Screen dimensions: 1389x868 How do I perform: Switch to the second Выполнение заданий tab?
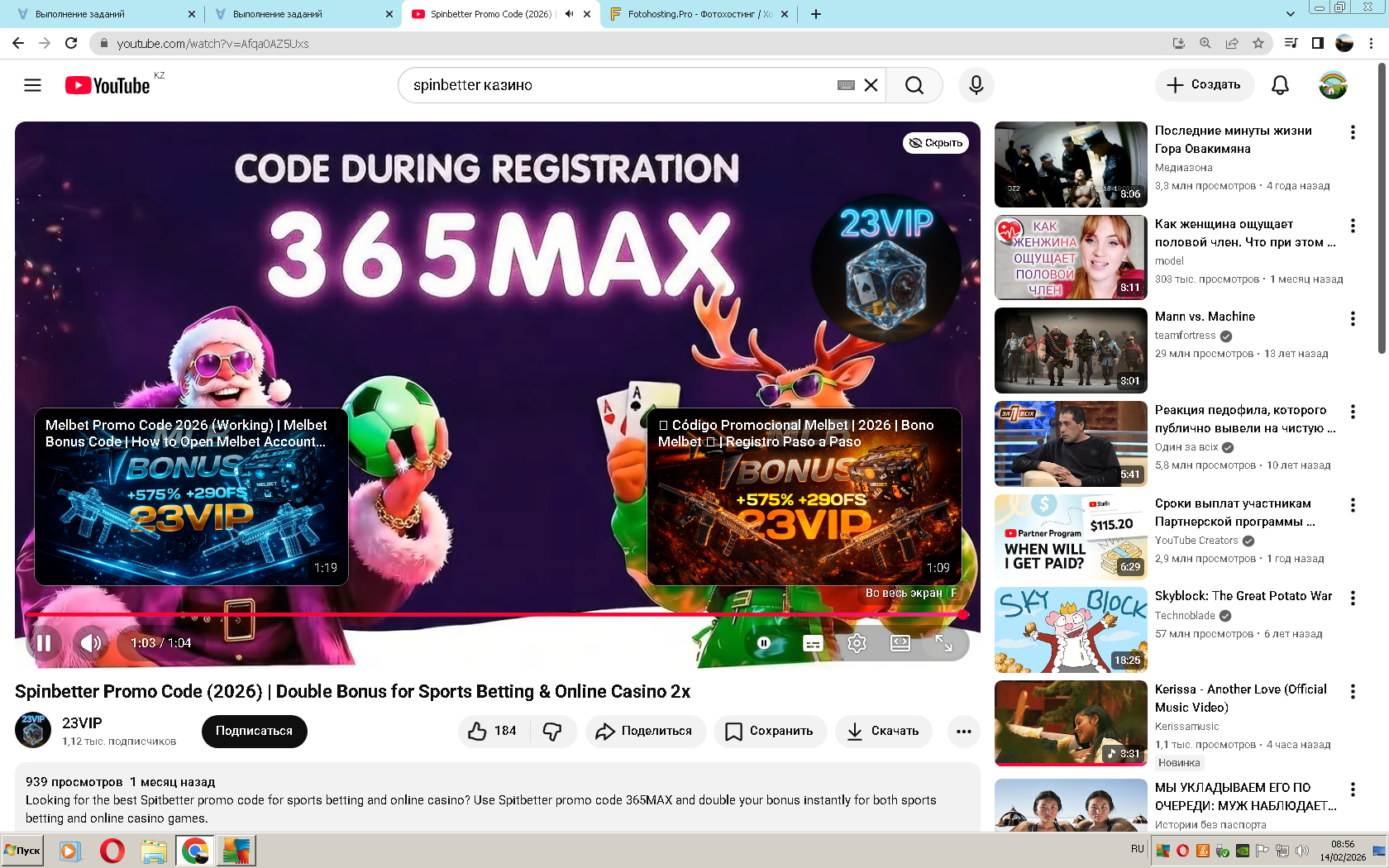coord(303,14)
